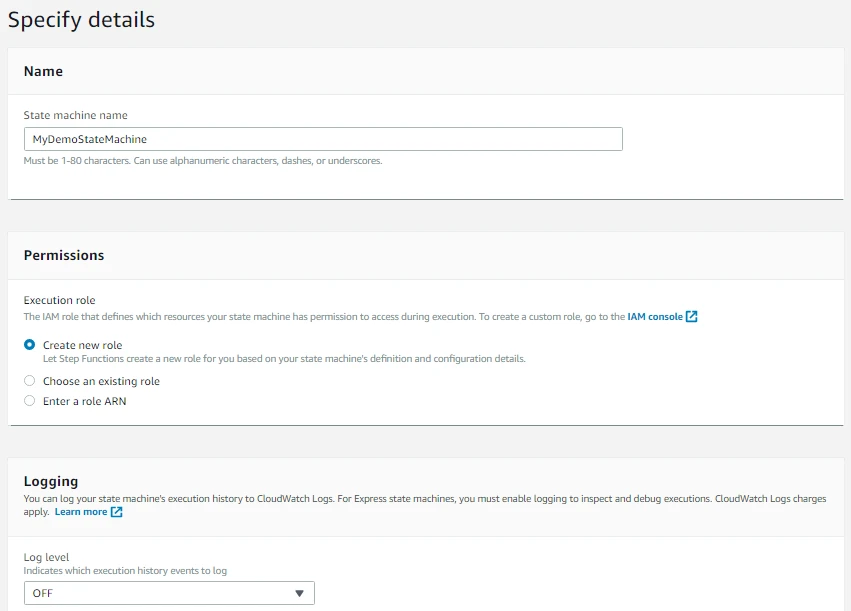Click the Name section heading
The height and width of the screenshot is (611, 851).
click(x=43, y=71)
